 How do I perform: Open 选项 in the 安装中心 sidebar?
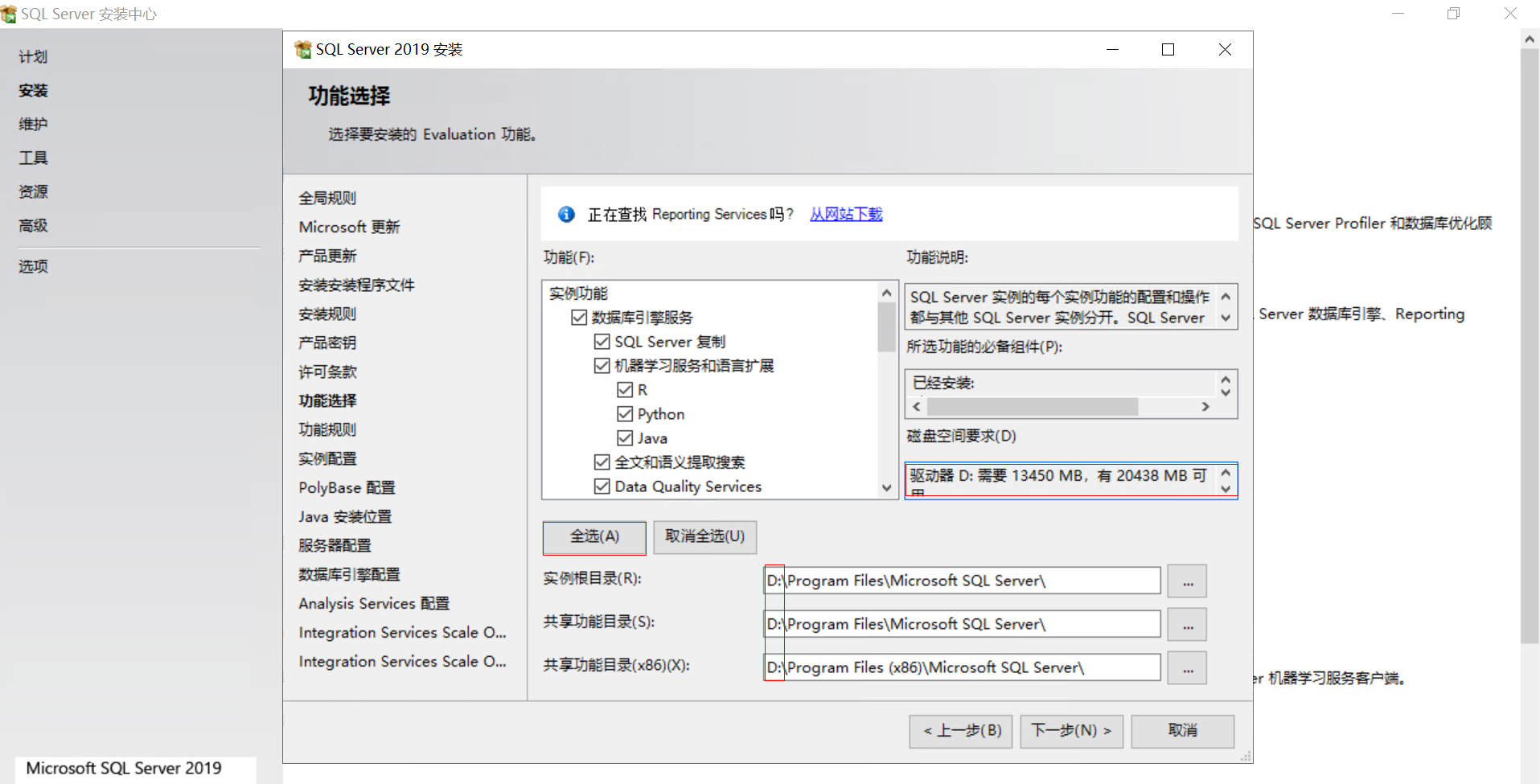[x=33, y=267]
